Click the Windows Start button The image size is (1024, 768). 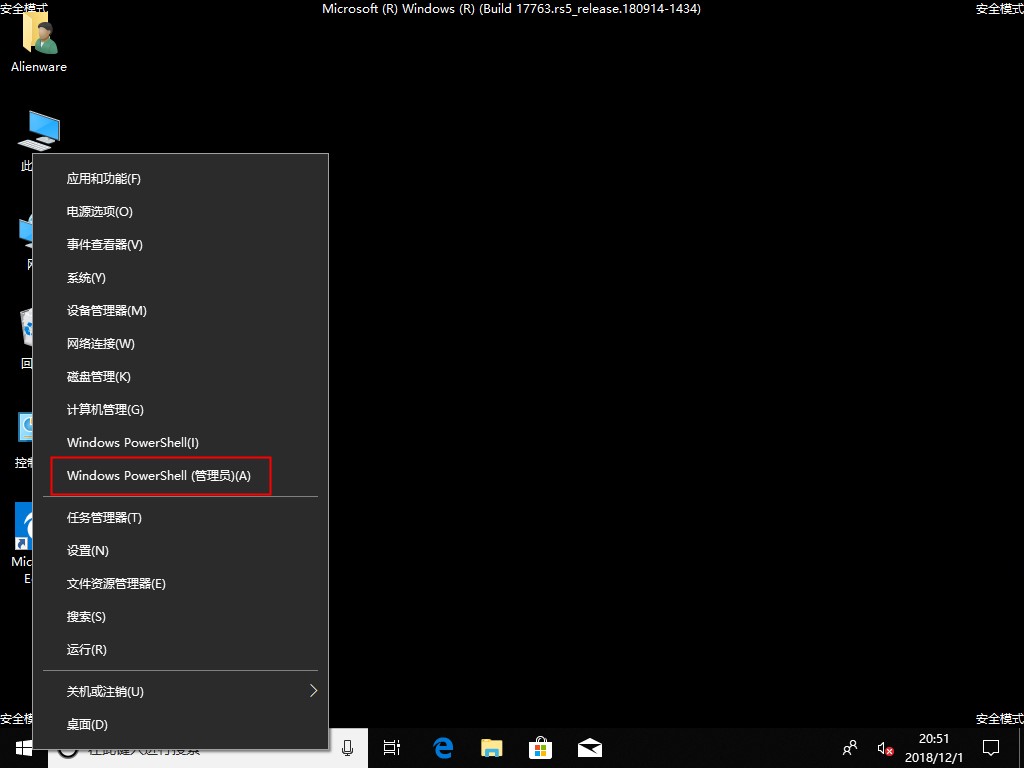[x=22, y=747]
